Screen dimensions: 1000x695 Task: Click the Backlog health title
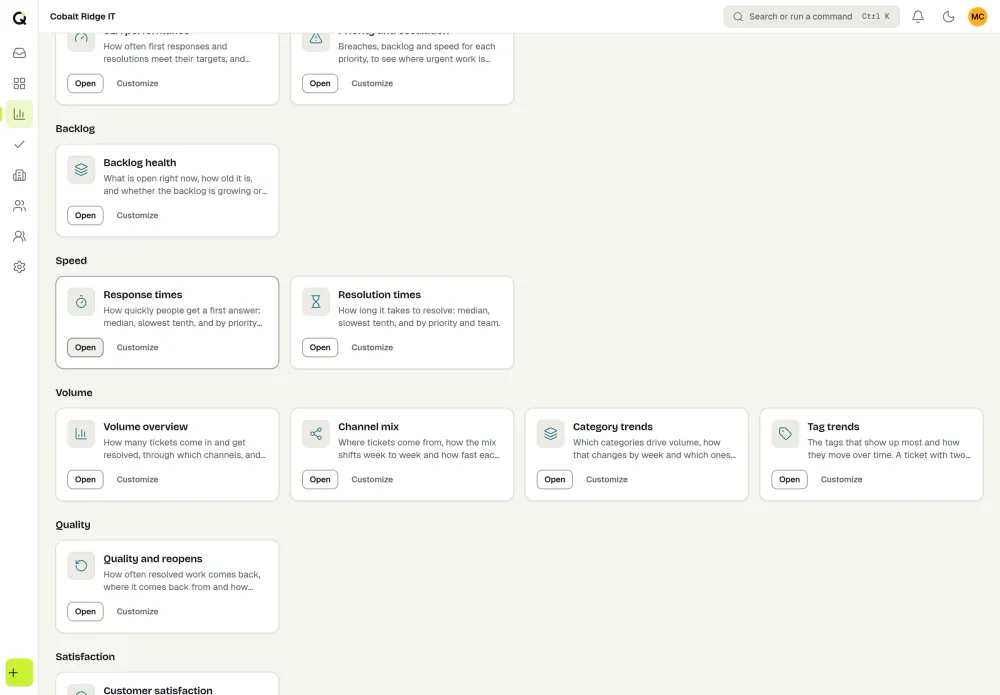click(140, 163)
